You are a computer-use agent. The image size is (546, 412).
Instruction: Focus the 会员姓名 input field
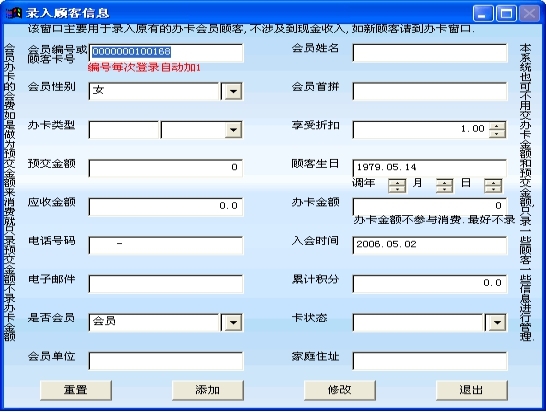click(430, 53)
